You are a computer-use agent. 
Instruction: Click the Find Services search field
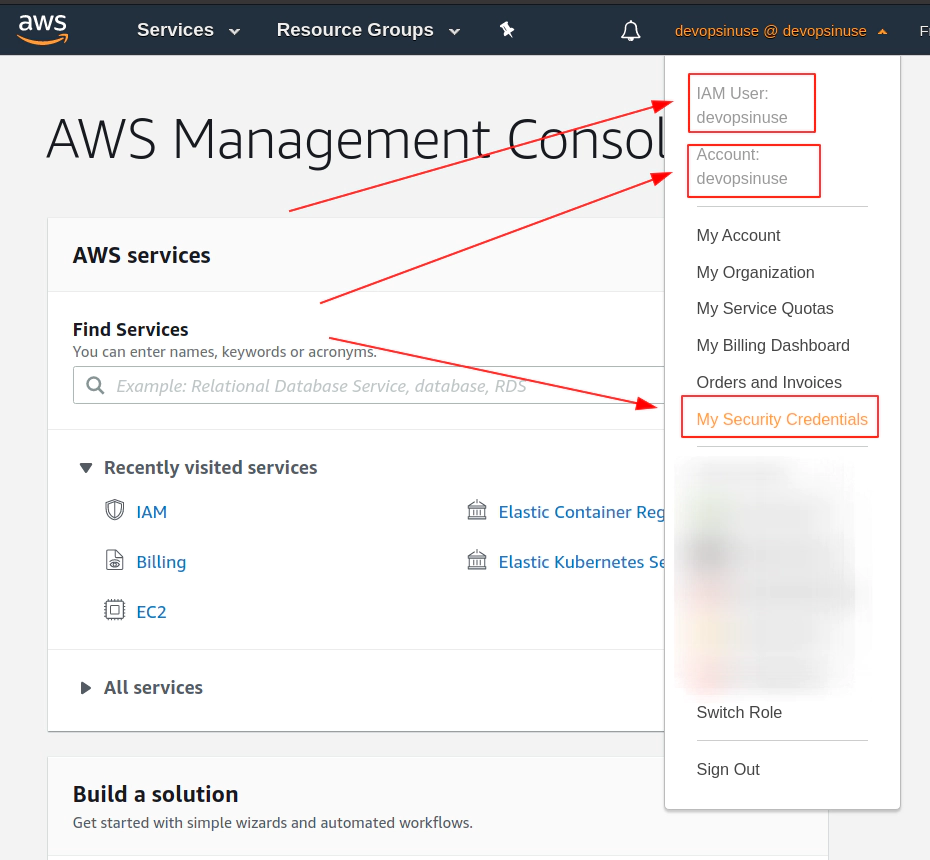(368, 386)
